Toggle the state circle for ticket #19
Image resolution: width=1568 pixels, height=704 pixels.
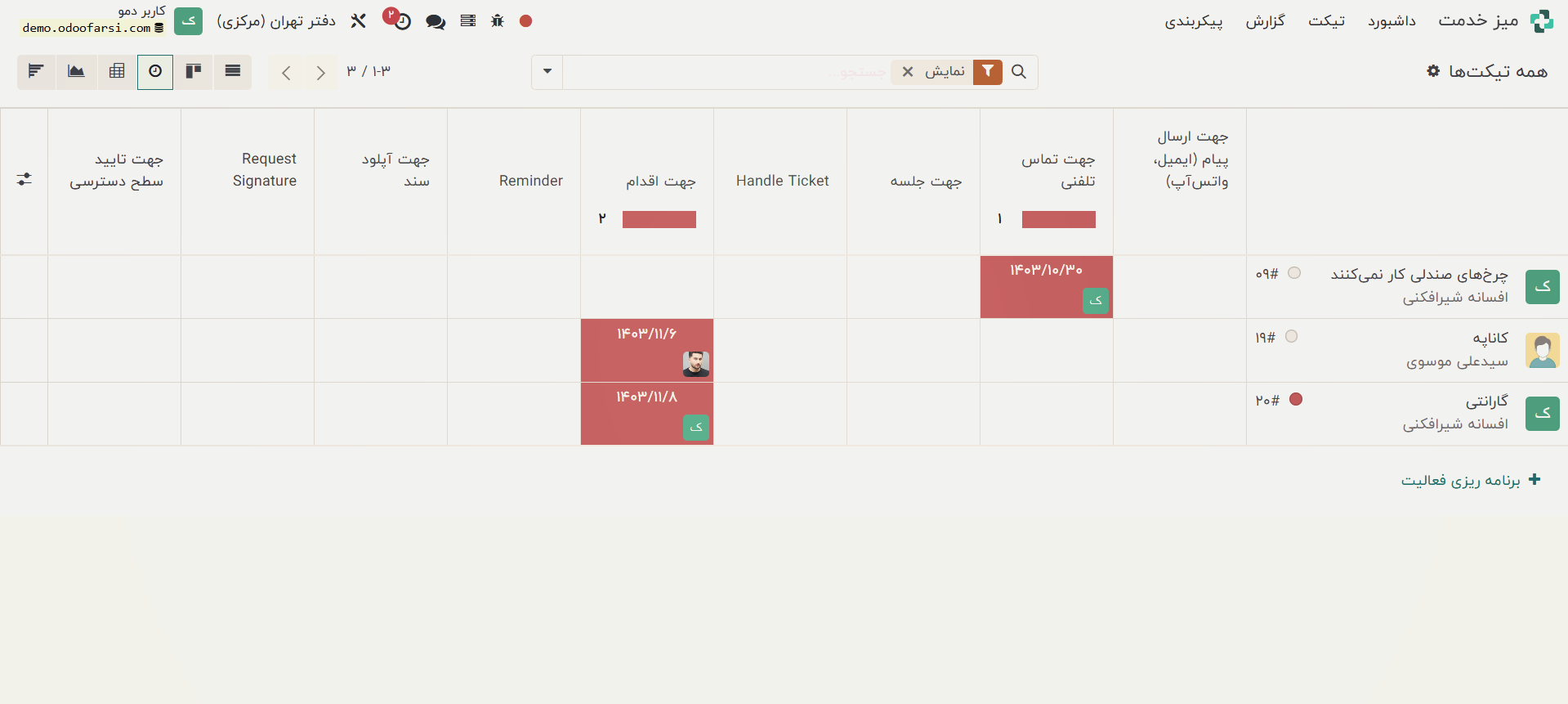[x=1291, y=336]
